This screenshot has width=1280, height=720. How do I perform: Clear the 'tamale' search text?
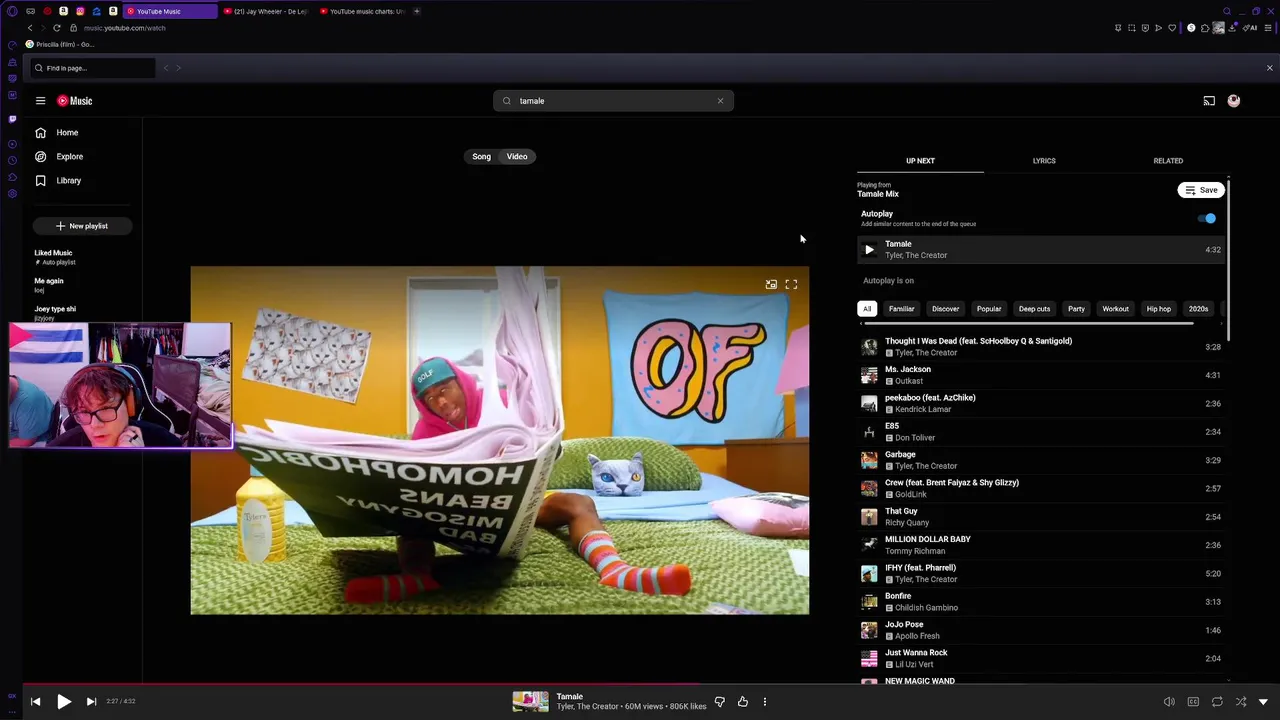[x=720, y=101]
